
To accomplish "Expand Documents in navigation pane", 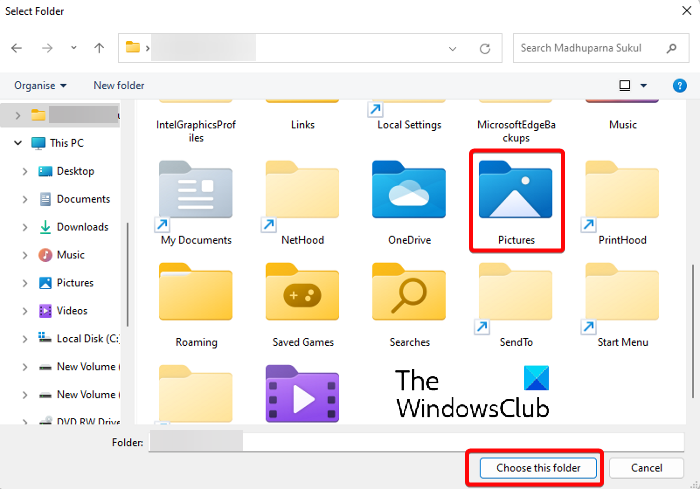I will pos(25,199).
